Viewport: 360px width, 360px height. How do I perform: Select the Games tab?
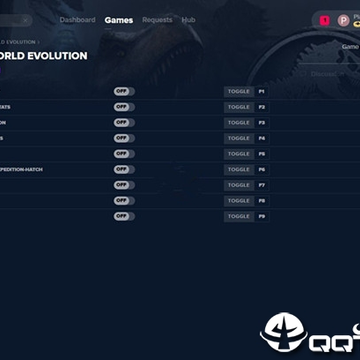[119, 20]
